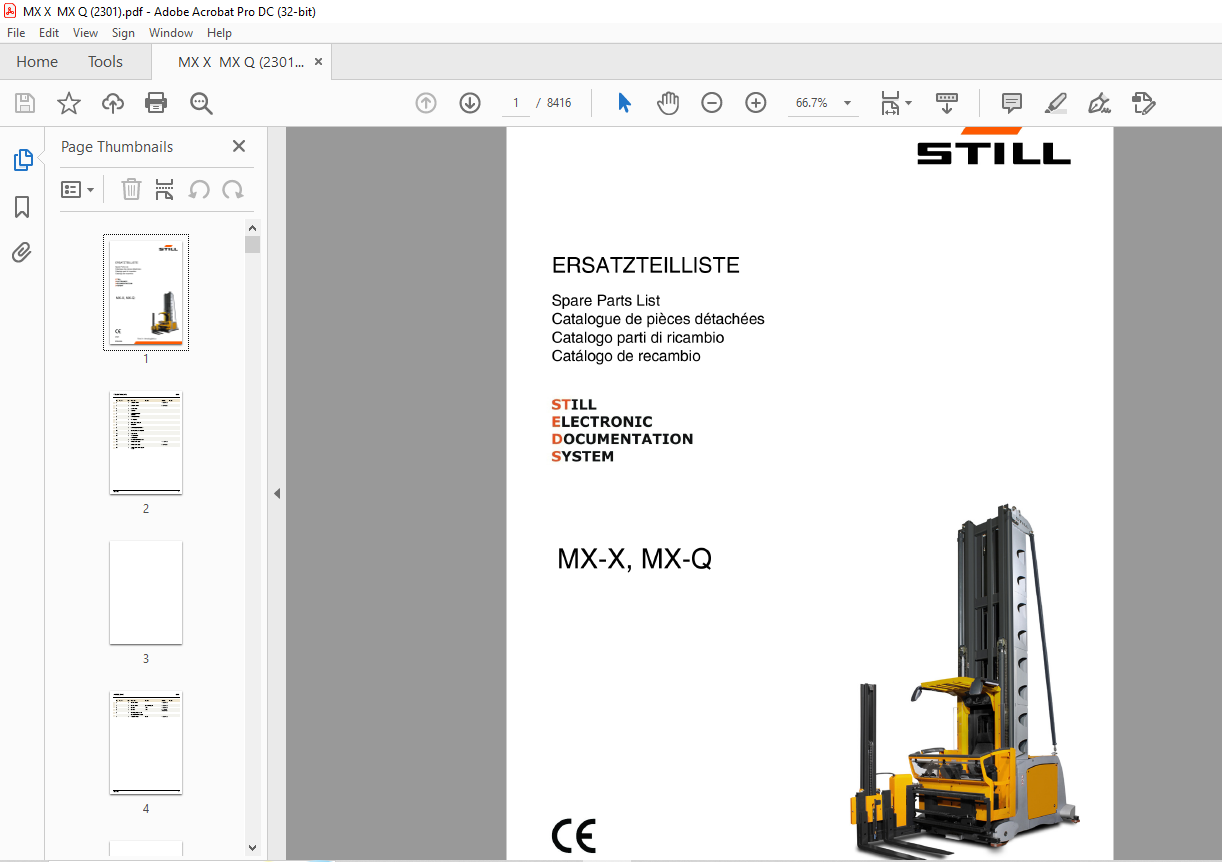Activate the Hand pan tool
The image size is (1222, 862).
pos(668,103)
